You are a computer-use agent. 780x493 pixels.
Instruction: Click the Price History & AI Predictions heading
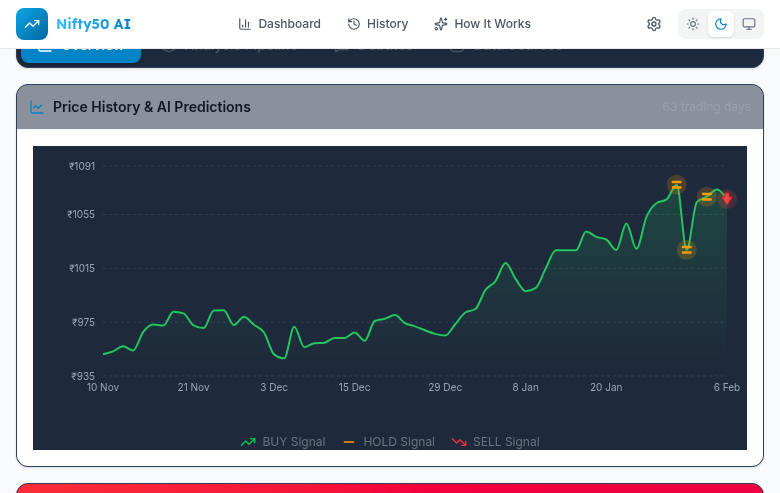point(151,107)
